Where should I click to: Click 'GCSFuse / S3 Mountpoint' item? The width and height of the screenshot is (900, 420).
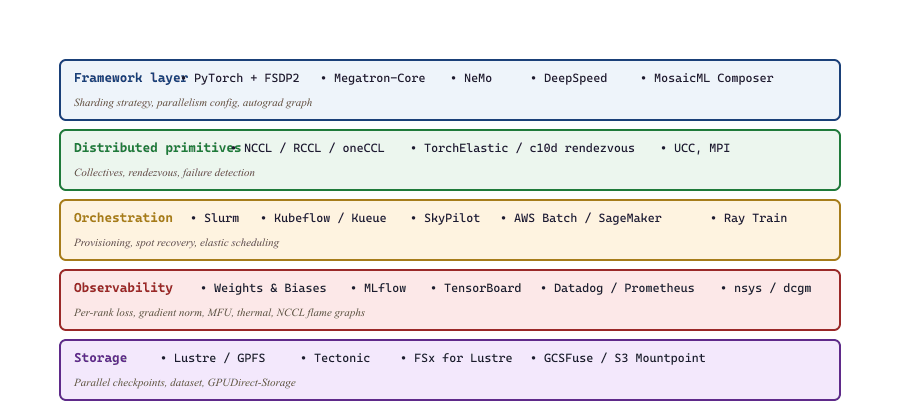tap(624, 358)
